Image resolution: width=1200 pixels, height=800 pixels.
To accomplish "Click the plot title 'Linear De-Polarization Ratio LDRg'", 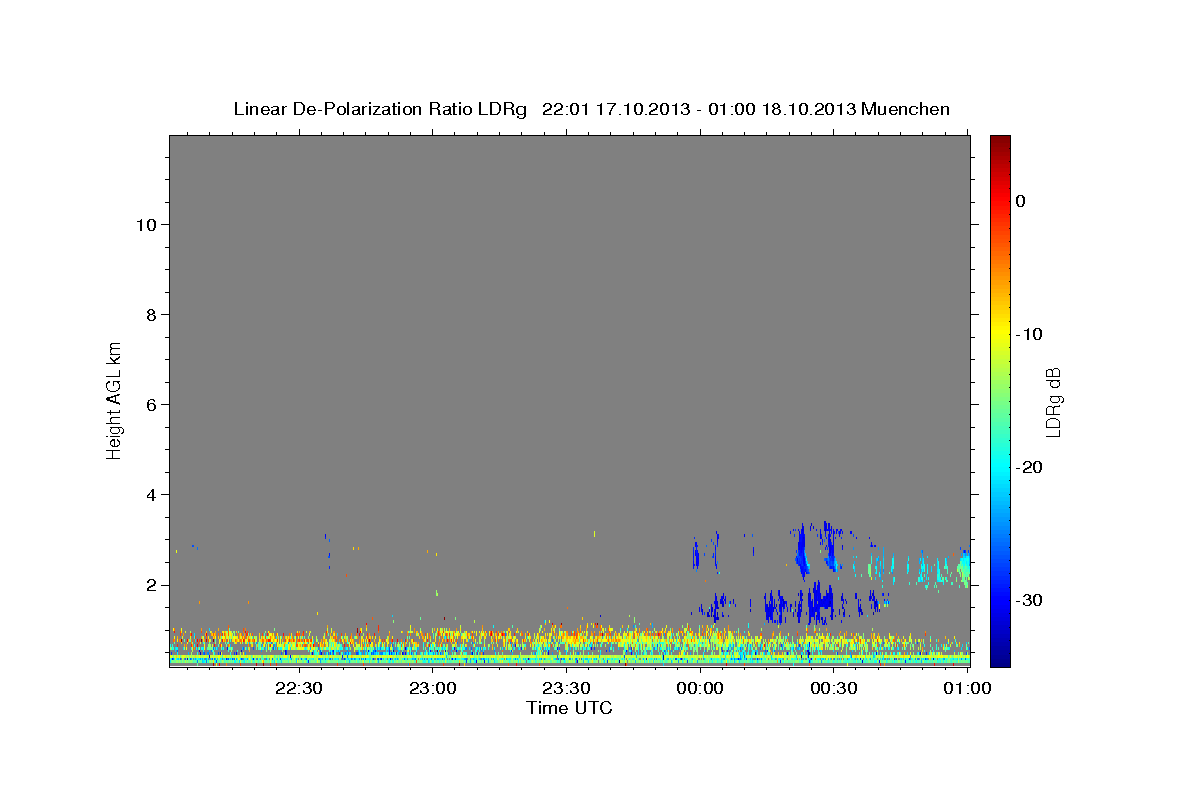I will coord(380,109).
